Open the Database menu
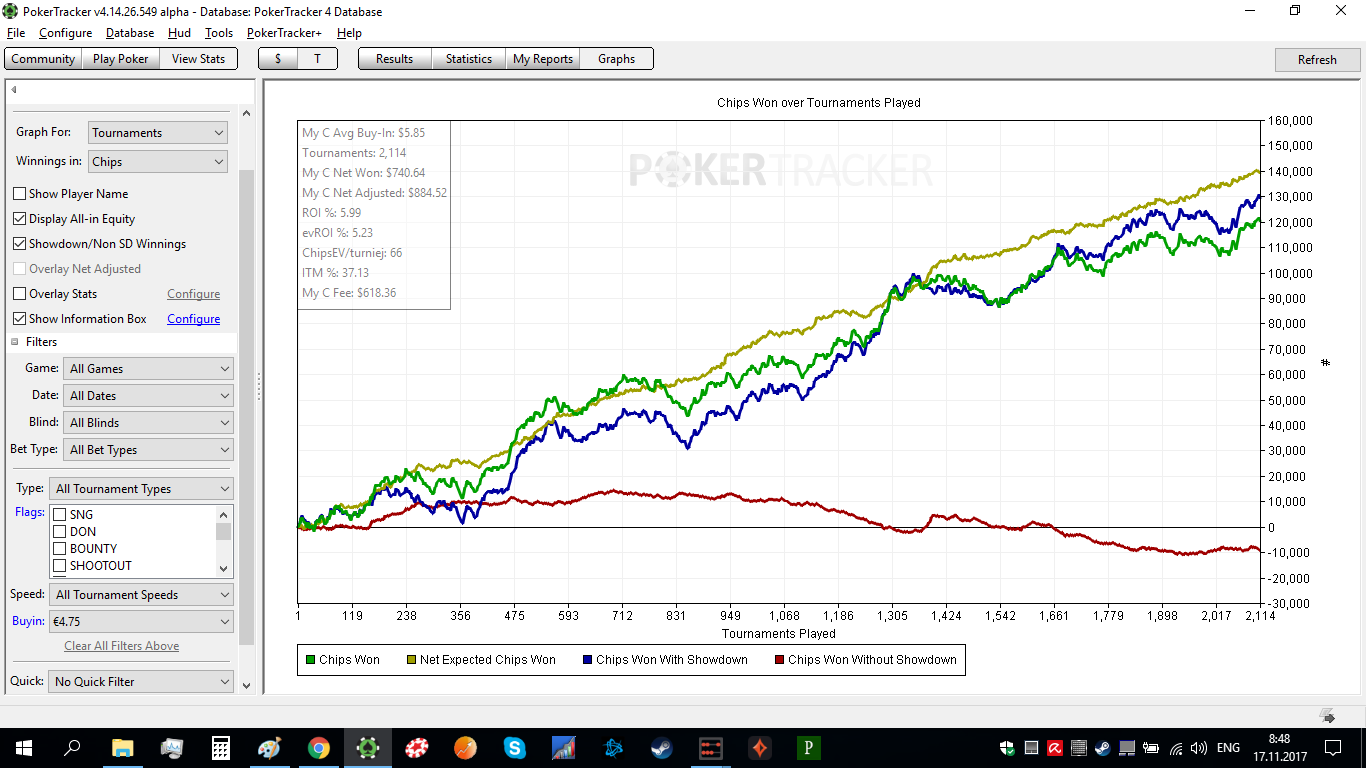This screenshot has height=768, width=1366. point(130,33)
